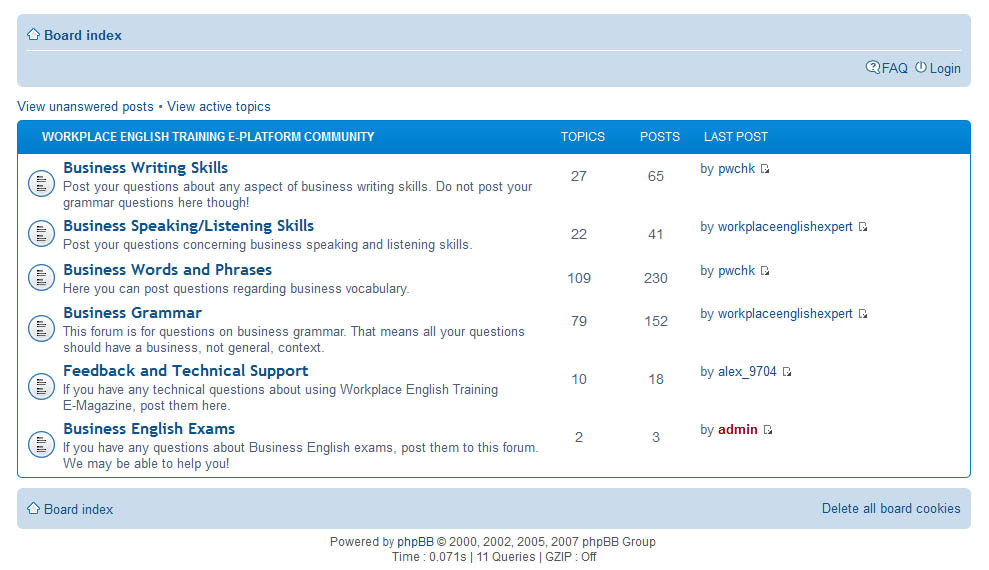Open the phpBB link in footer
The width and height of the screenshot is (989, 570).
[415, 542]
